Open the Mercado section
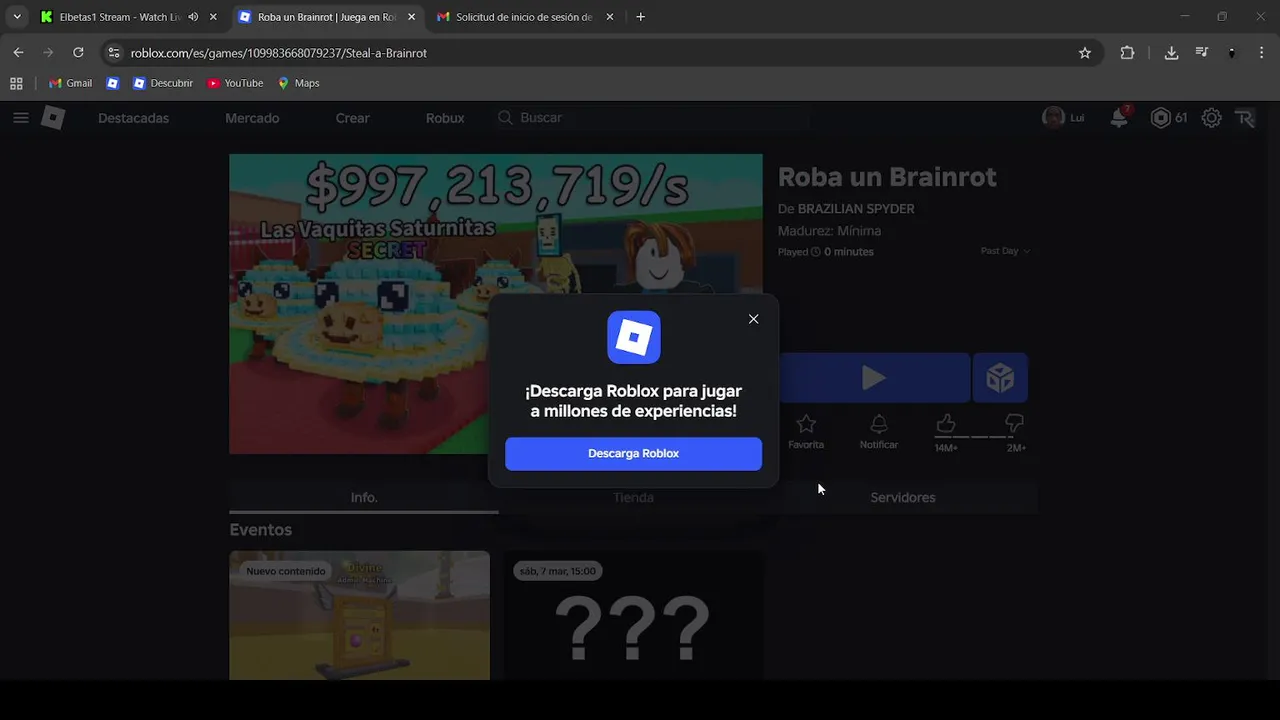 (x=252, y=118)
